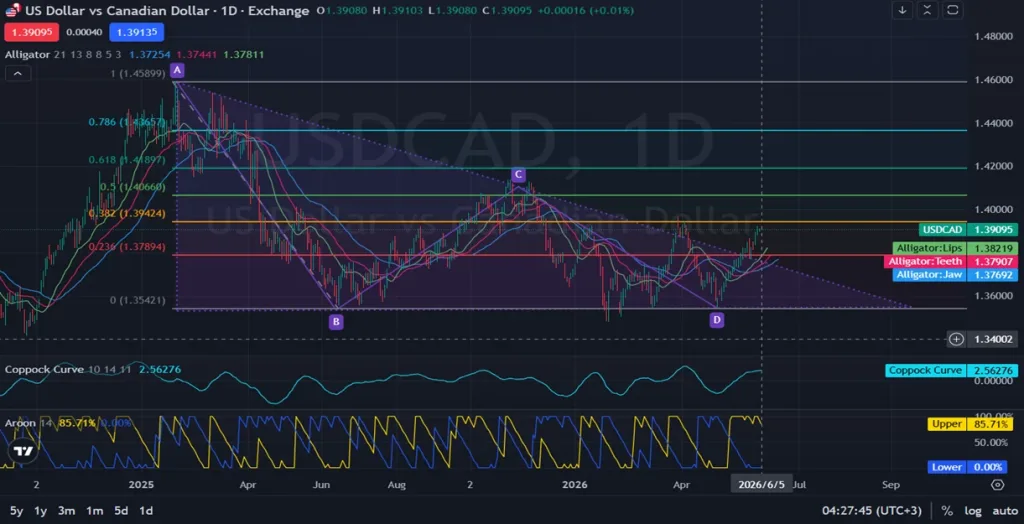Click the 2025 label on the time axis
Image resolution: width=1024 pixels, height=524 pixels.
[141, 485]
